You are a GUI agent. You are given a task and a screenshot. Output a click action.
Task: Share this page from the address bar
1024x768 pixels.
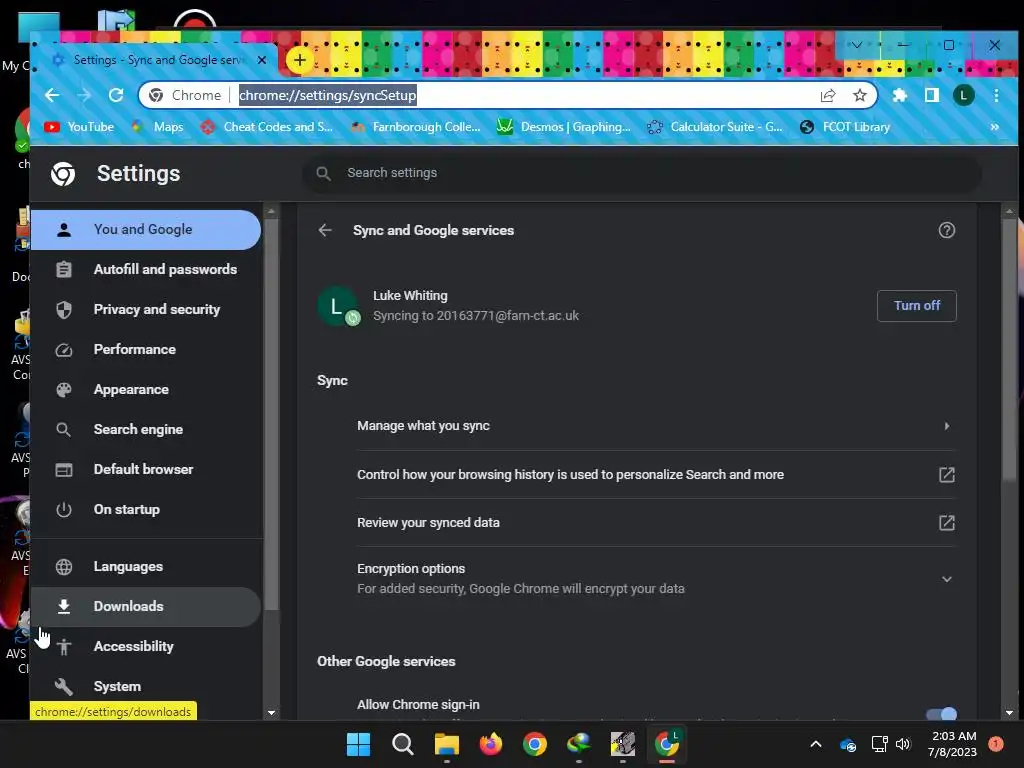click(x=827, y=95)
